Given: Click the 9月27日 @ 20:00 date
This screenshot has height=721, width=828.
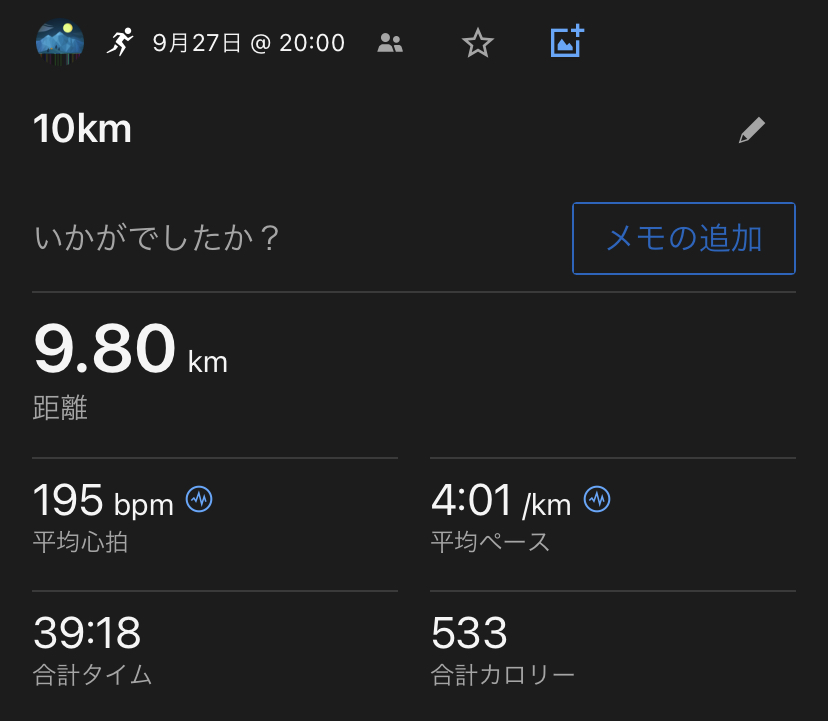Looking at the screenshot, I should pyautogui.click(x=249, y=43).
